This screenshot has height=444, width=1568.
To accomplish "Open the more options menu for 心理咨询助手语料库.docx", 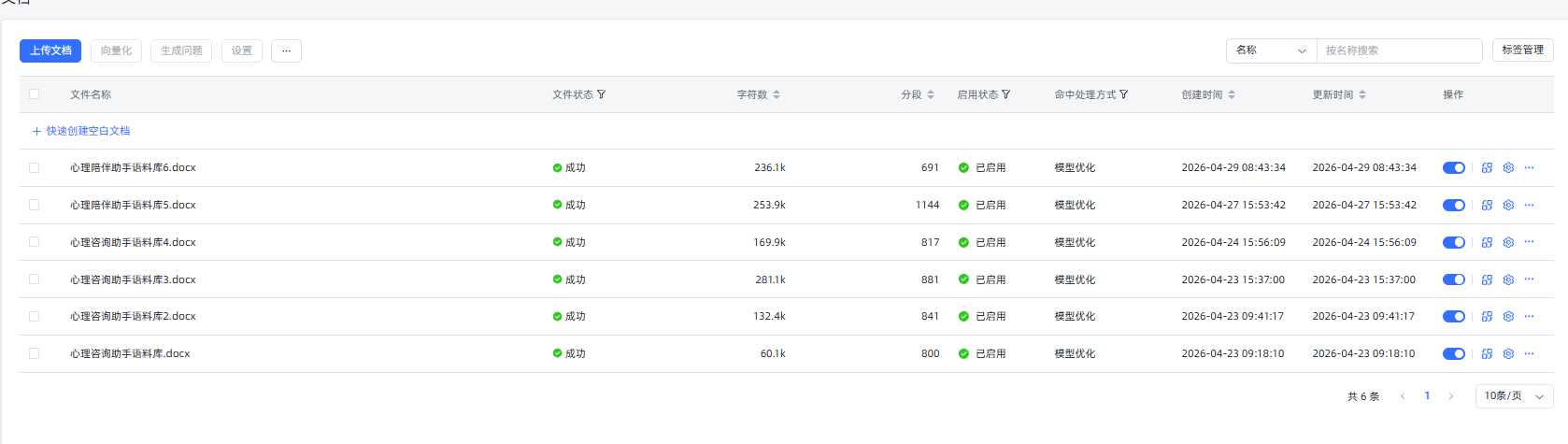I will point(1529,353).
